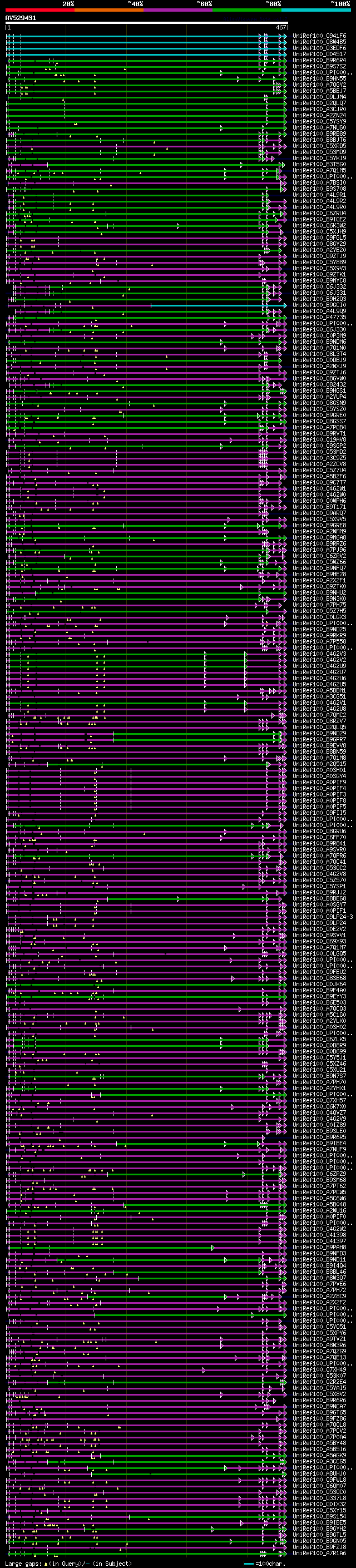Select UniRef100_A2Q515 label
The height and width of the screenshot is (1568, 356).
(x=319, y=764)
